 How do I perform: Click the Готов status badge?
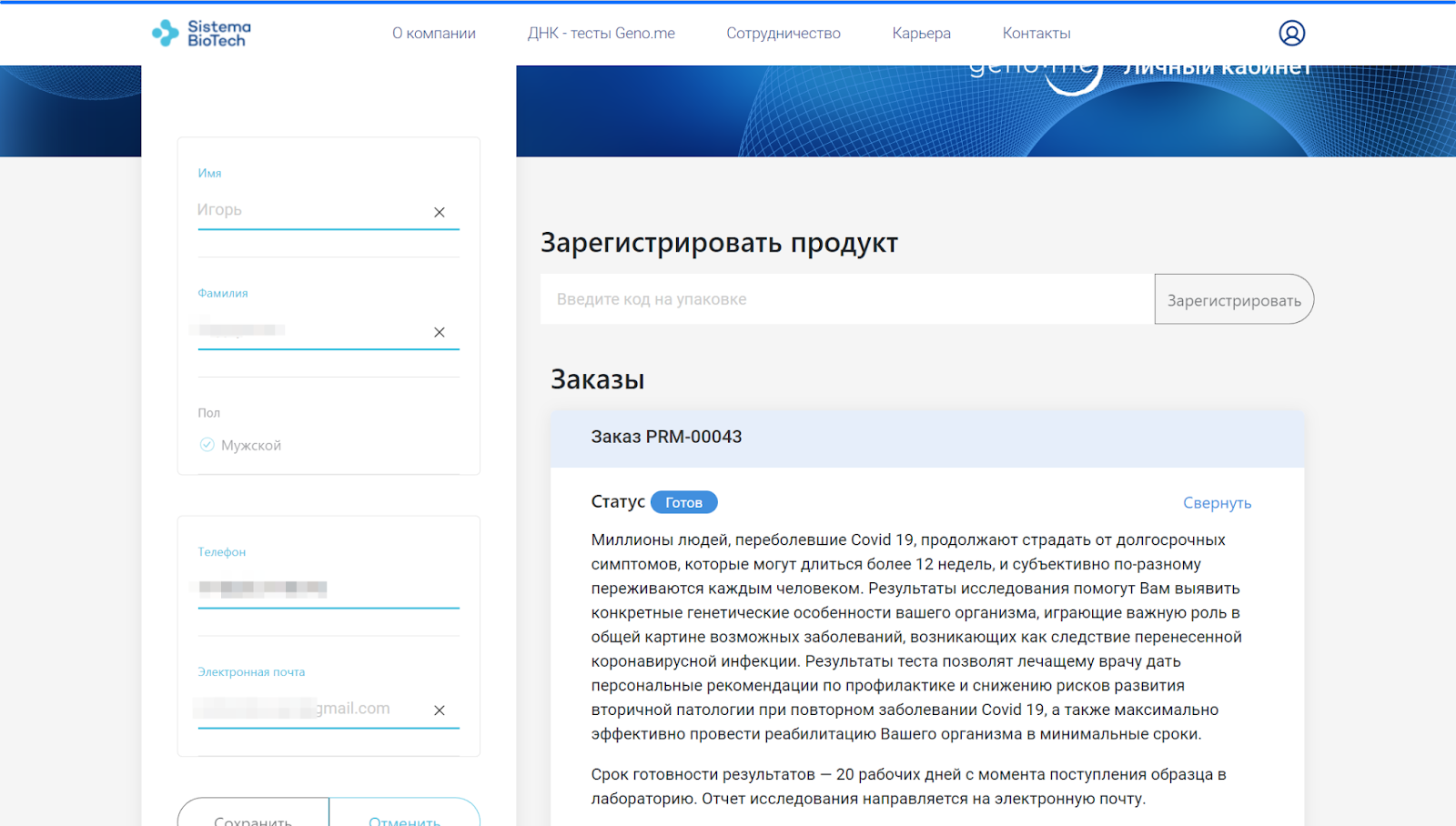point(684,502)
